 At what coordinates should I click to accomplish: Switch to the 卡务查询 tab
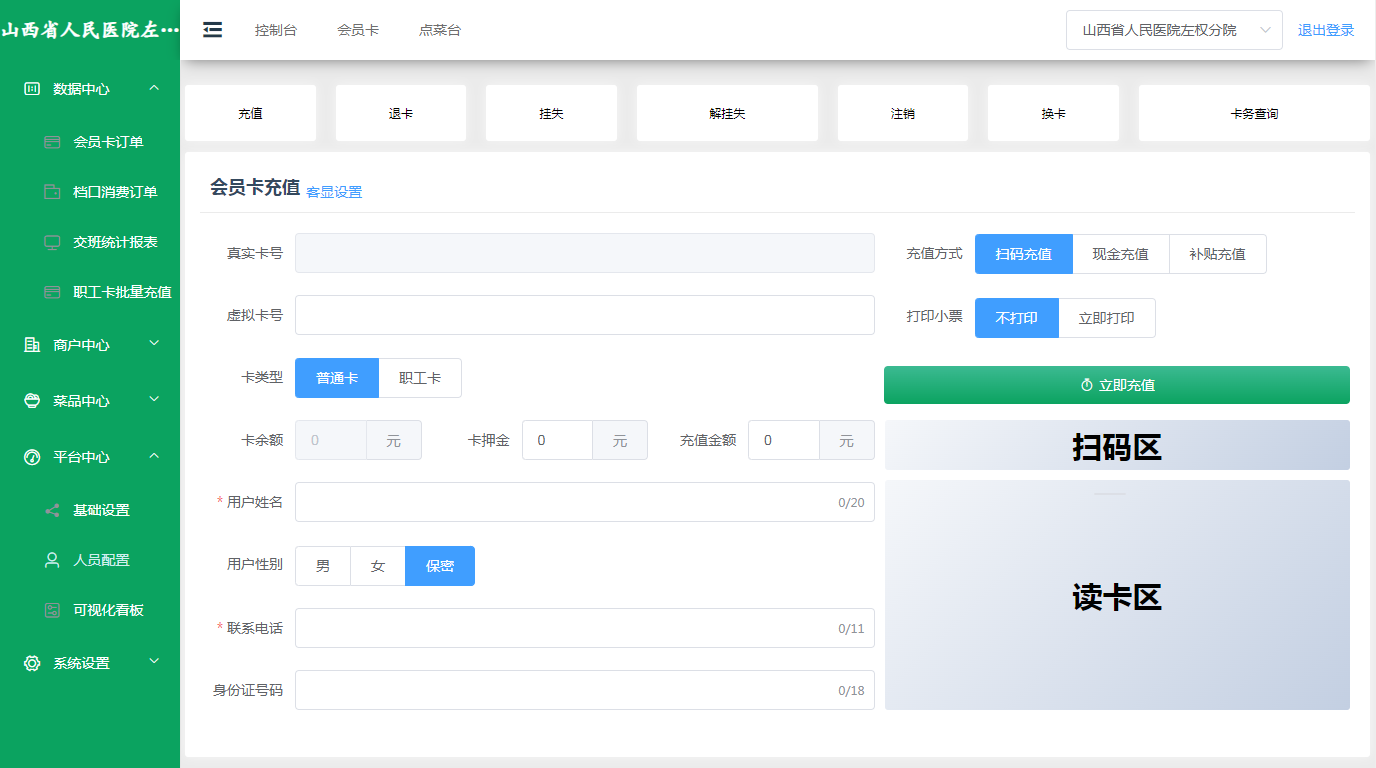[1254, 113]
